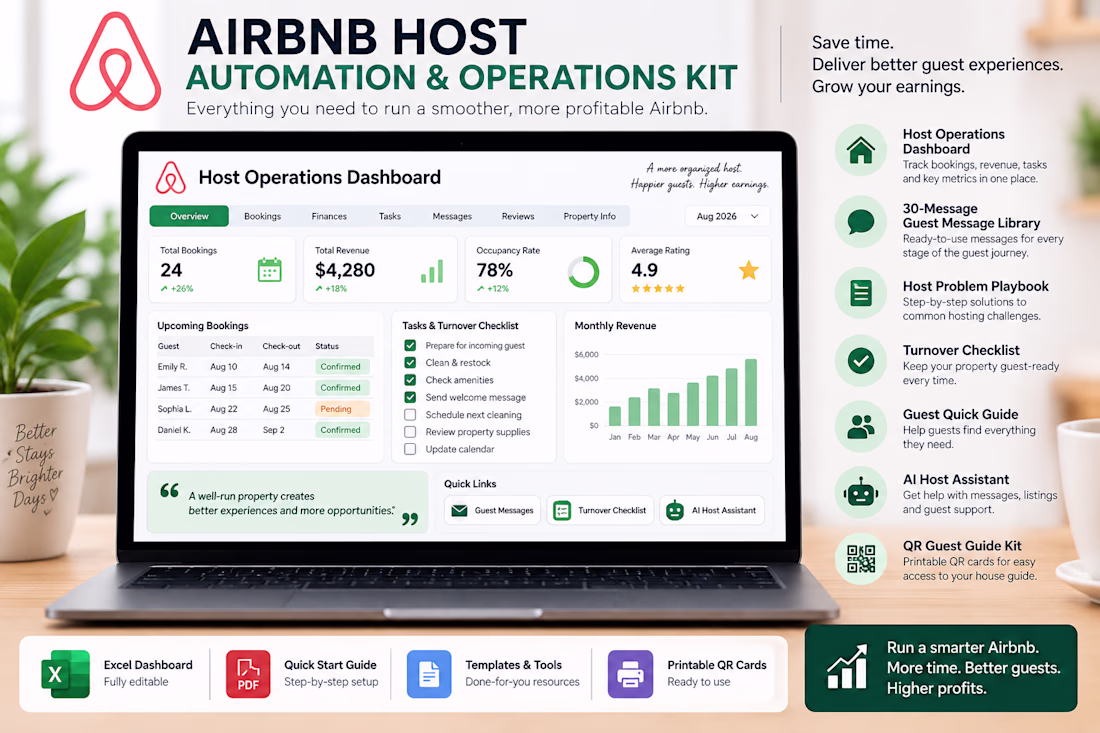
Task: Click the Airbnb logo beside the dashboard title
Action: tap(170, 177)
